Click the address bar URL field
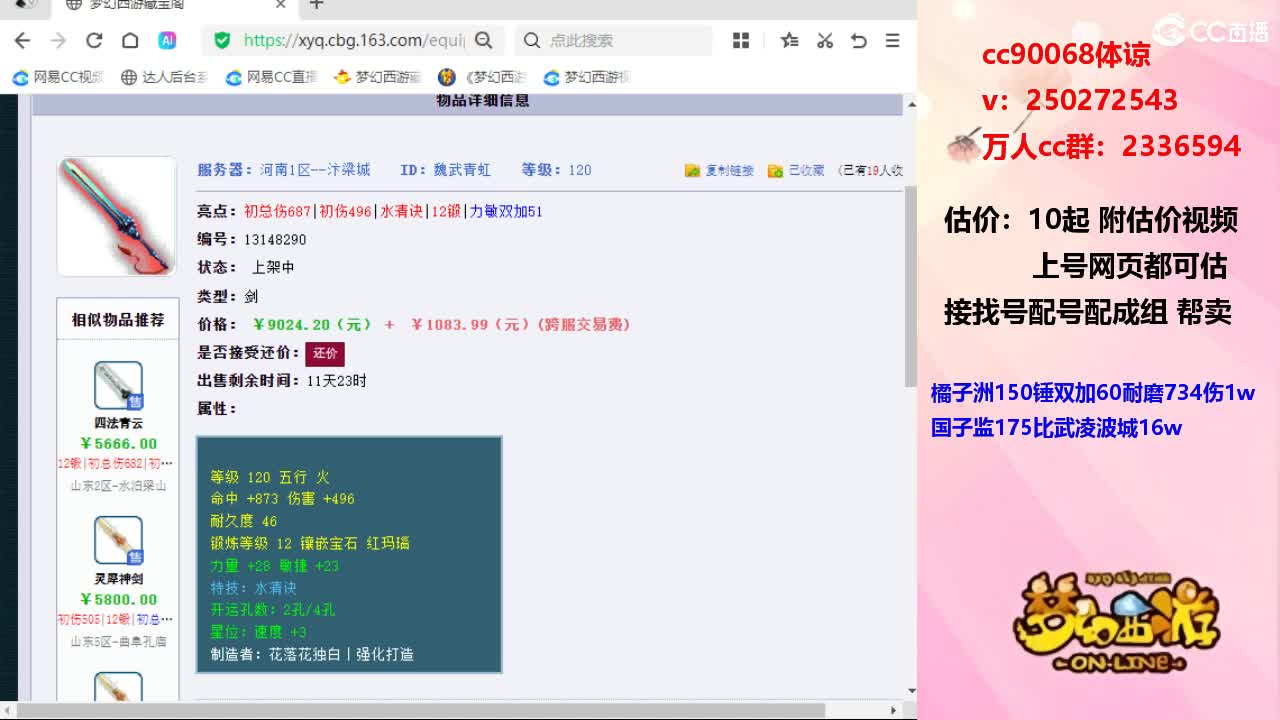This screenshot has width=1280, height=720. 354,41
